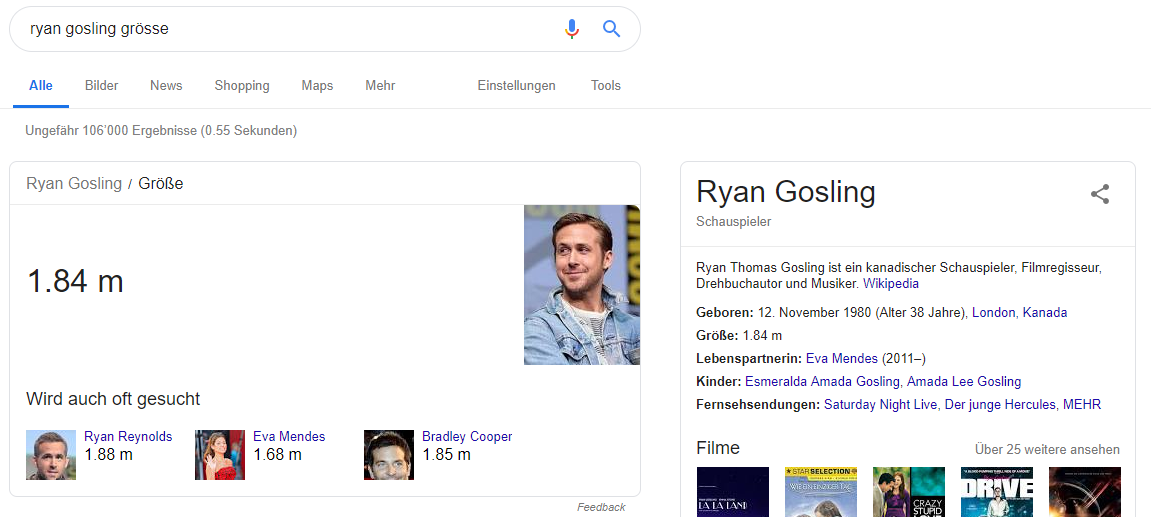Screen dimensions: 1151x517
Task: Open the Bradley Cooper link
Action: coord(467,436)
